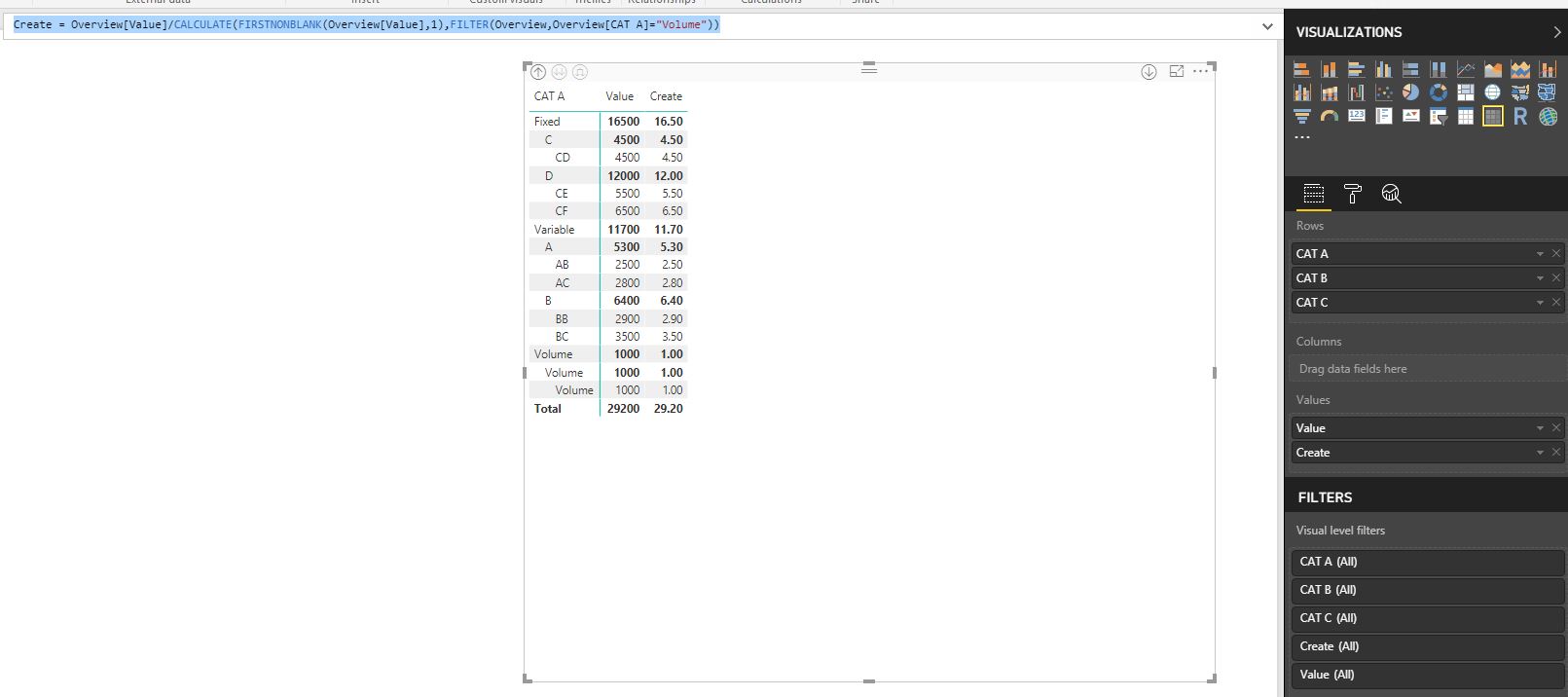1568x697 pixels.
Task: Remove Create field from Values
Action: (x=1555, y=453)
